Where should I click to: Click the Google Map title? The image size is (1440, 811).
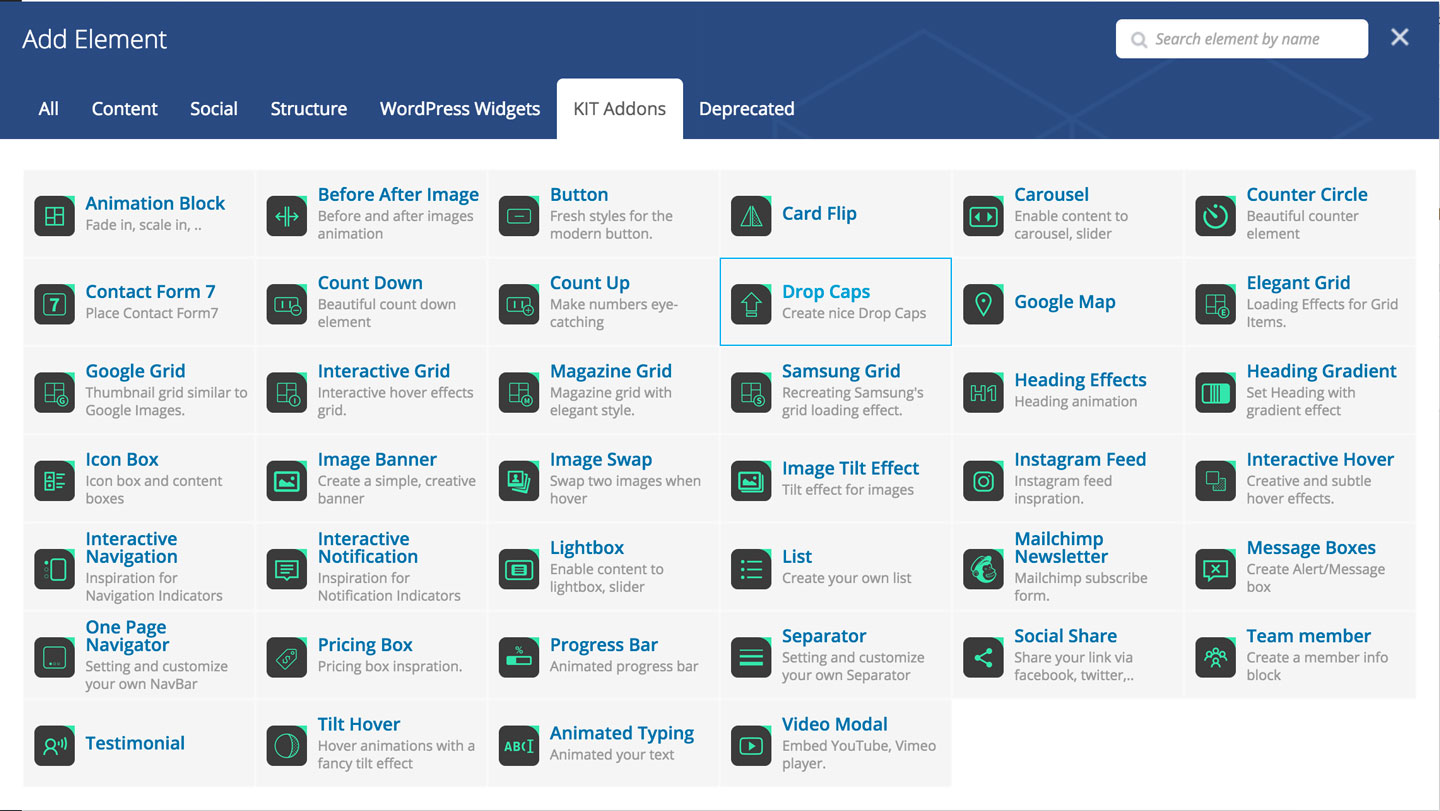coord(1065,302)
